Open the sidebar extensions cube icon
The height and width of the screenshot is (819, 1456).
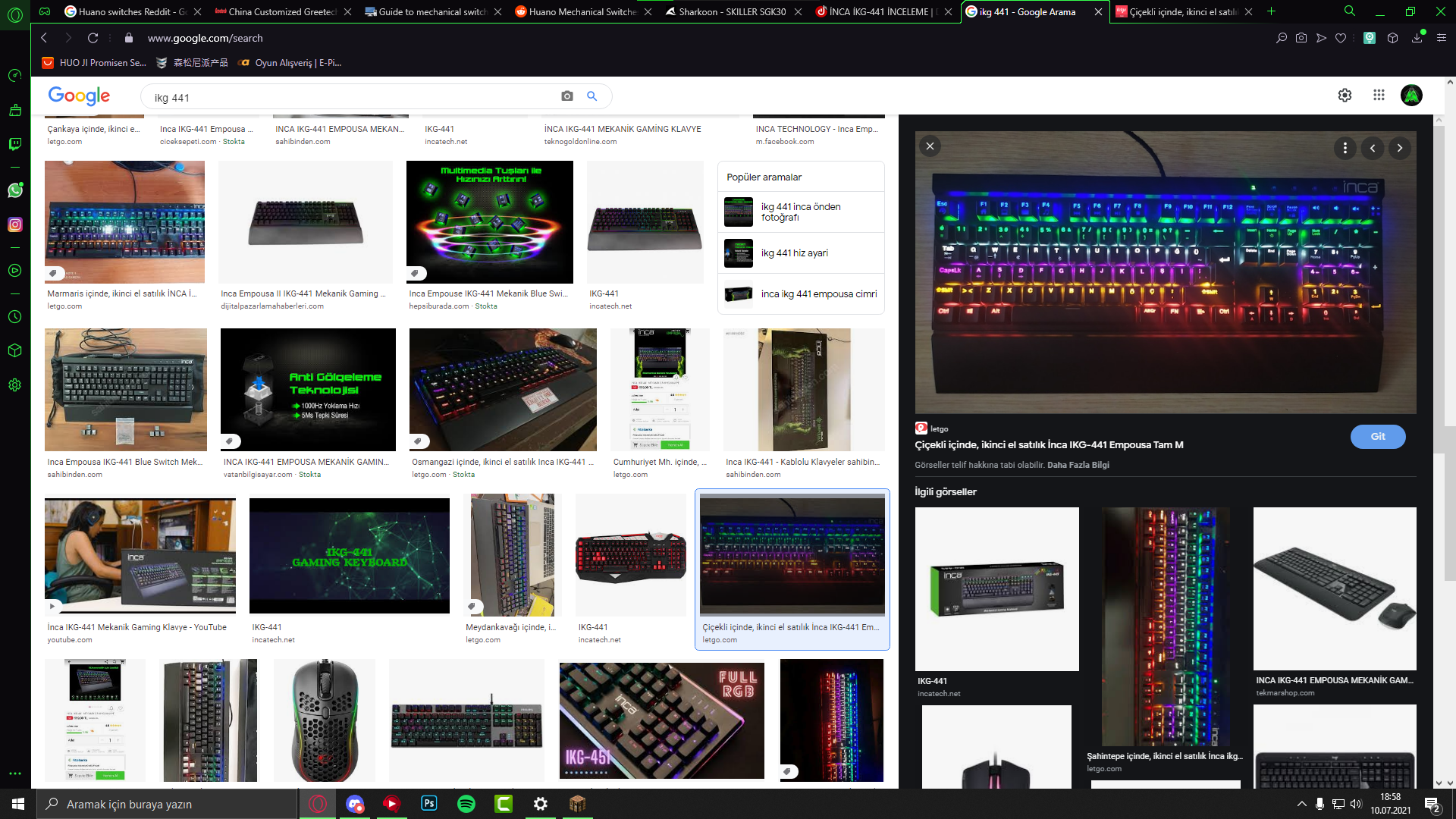(14, 351)
